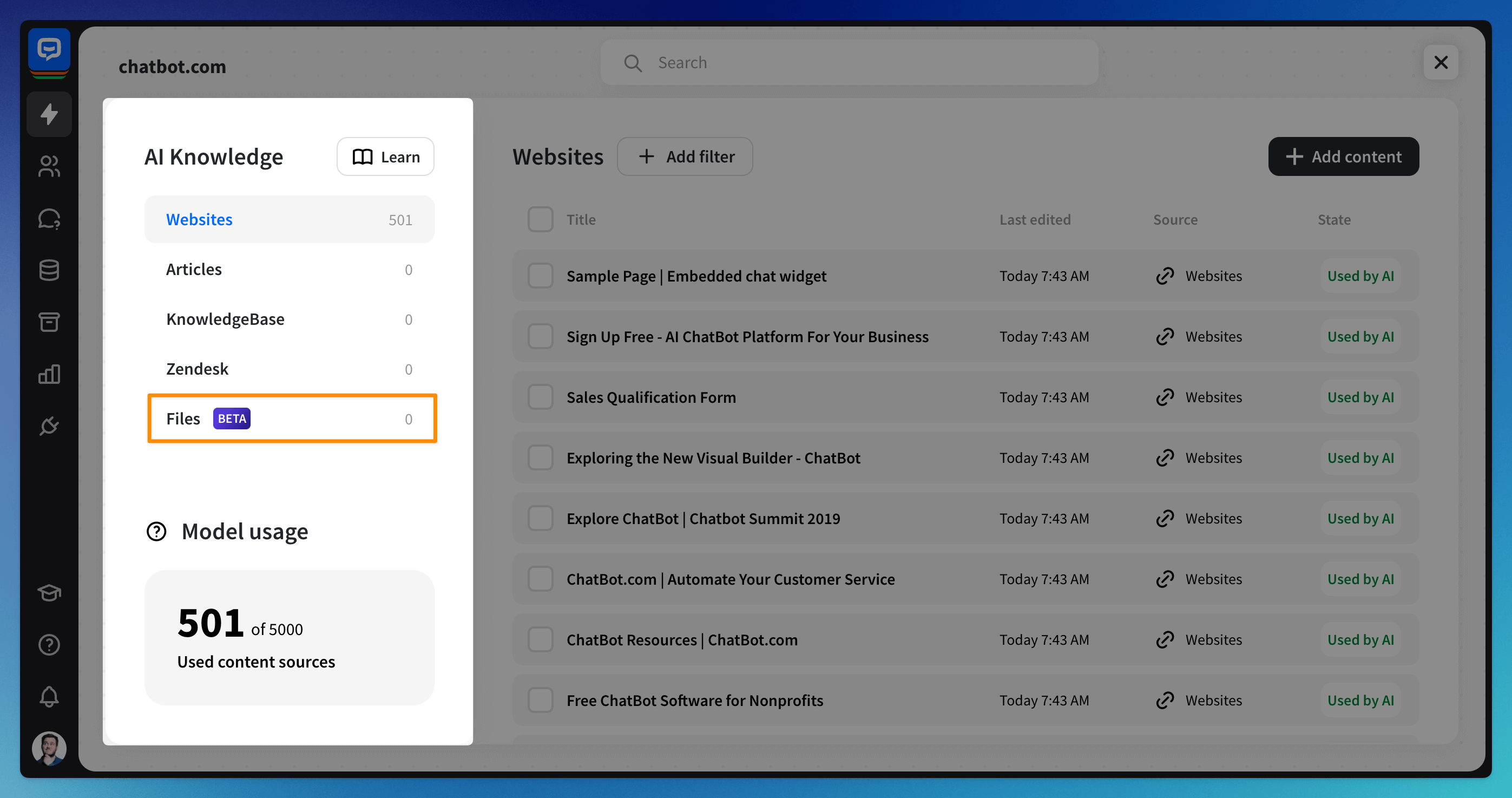Select the Zendesk source
The height and width of the screenshot is (798, 1512).
pos(290,369)
